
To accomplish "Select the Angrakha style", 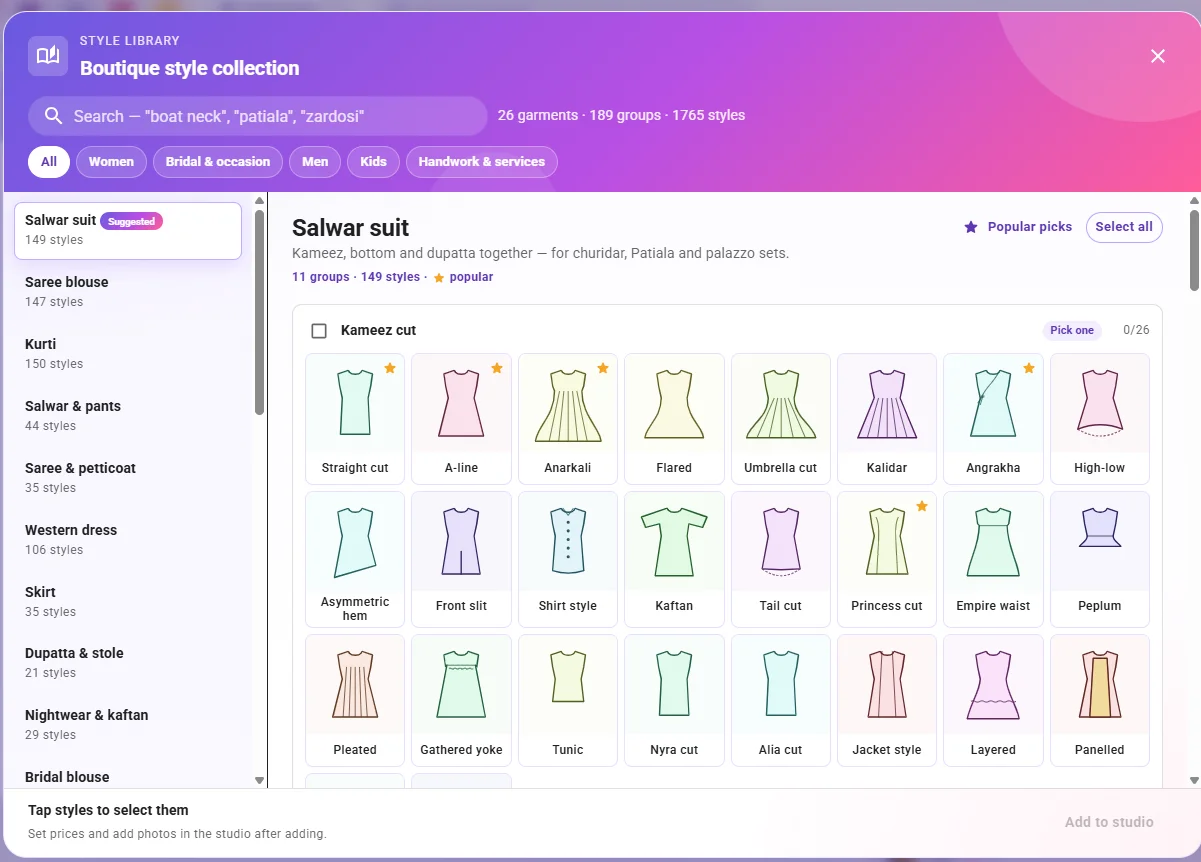I will pos(993,418).
